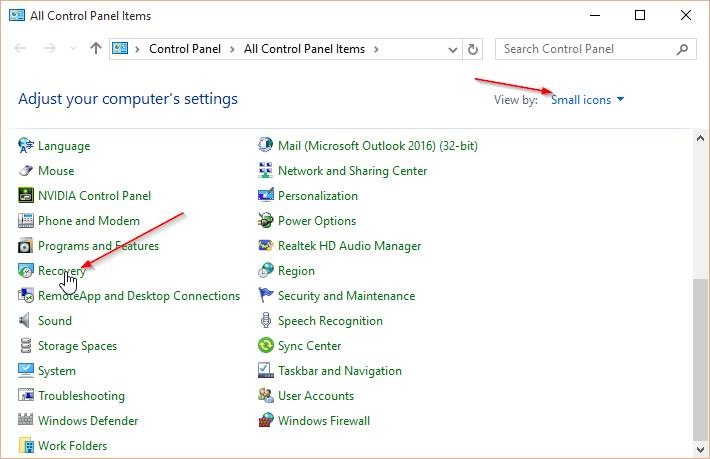Click the System monitor icon

click(x=26, y=370)
